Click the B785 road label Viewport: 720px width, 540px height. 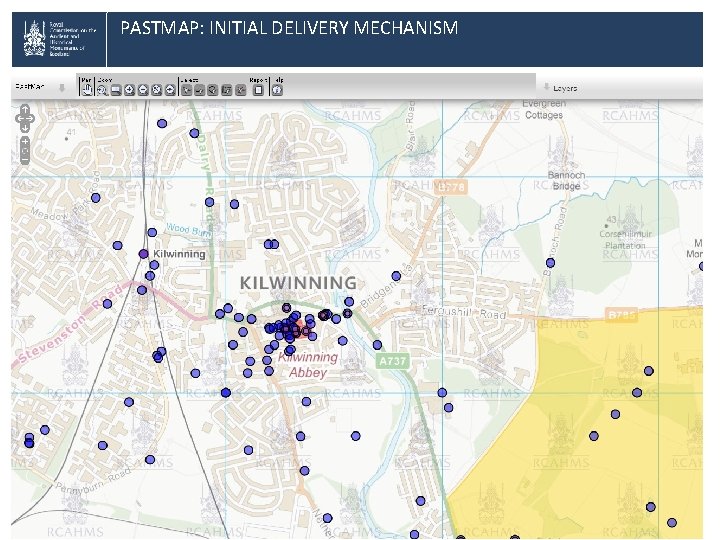point(621,315)
